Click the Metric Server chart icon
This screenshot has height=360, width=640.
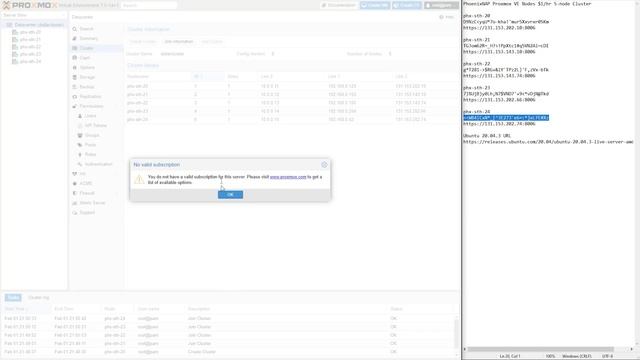(75, 203)
